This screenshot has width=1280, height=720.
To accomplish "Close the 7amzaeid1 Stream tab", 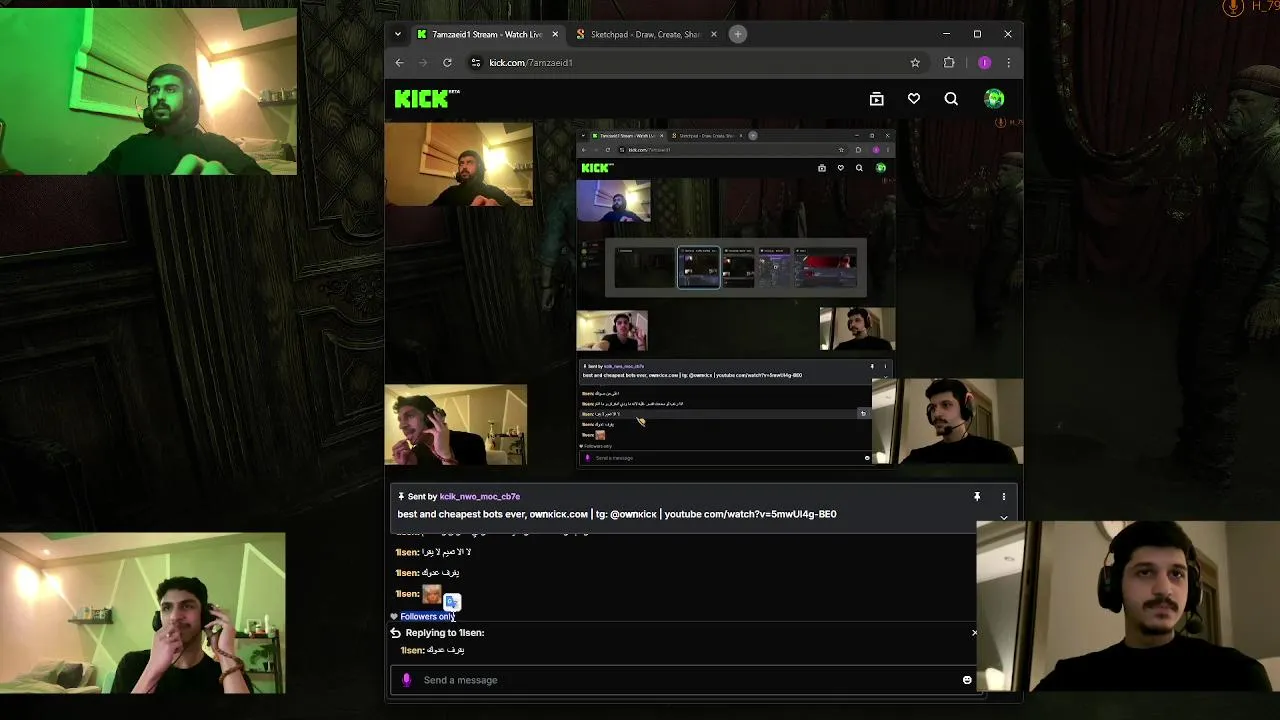I will coord(555,34).
